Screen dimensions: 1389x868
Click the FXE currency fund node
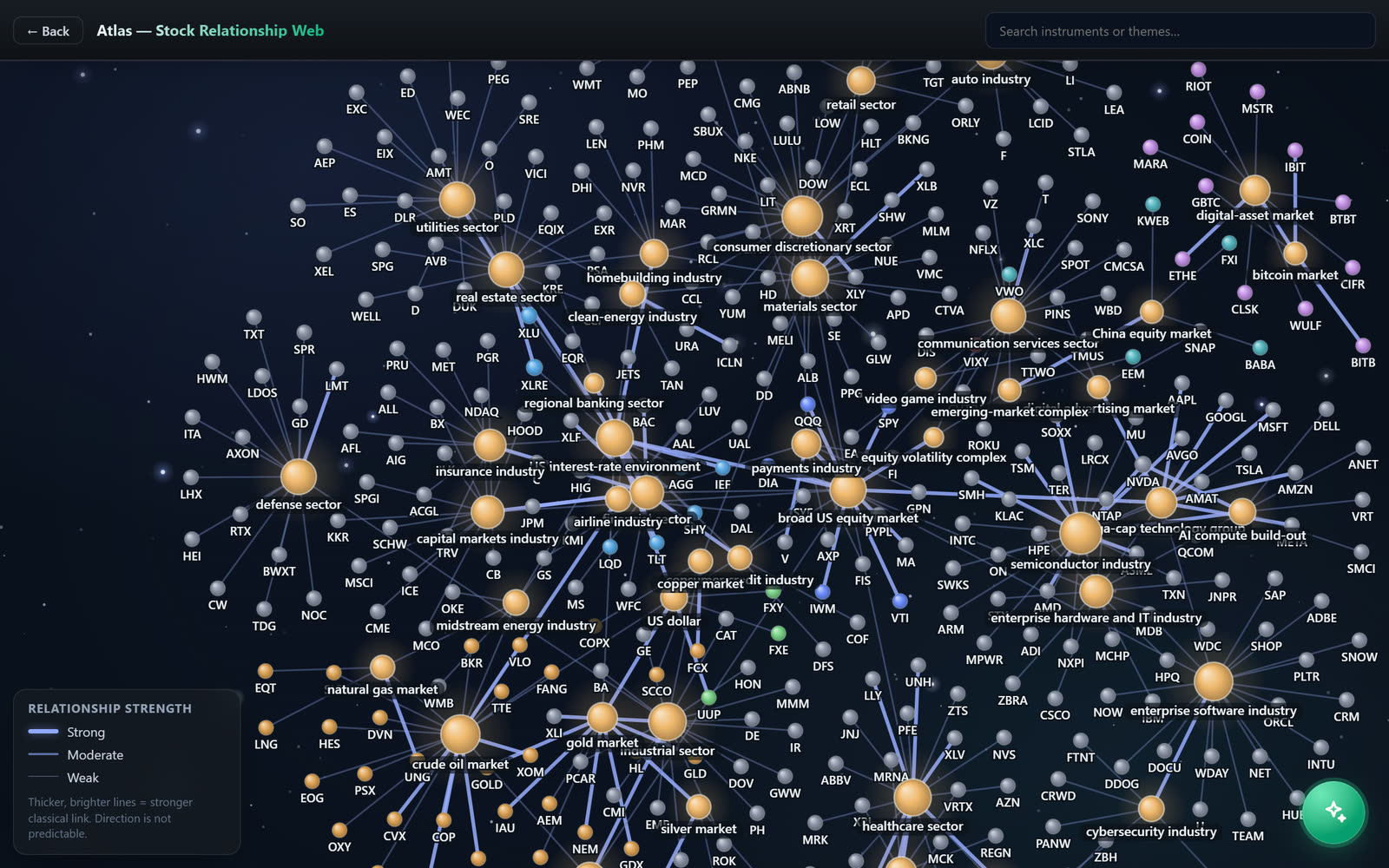coord(779,634)
